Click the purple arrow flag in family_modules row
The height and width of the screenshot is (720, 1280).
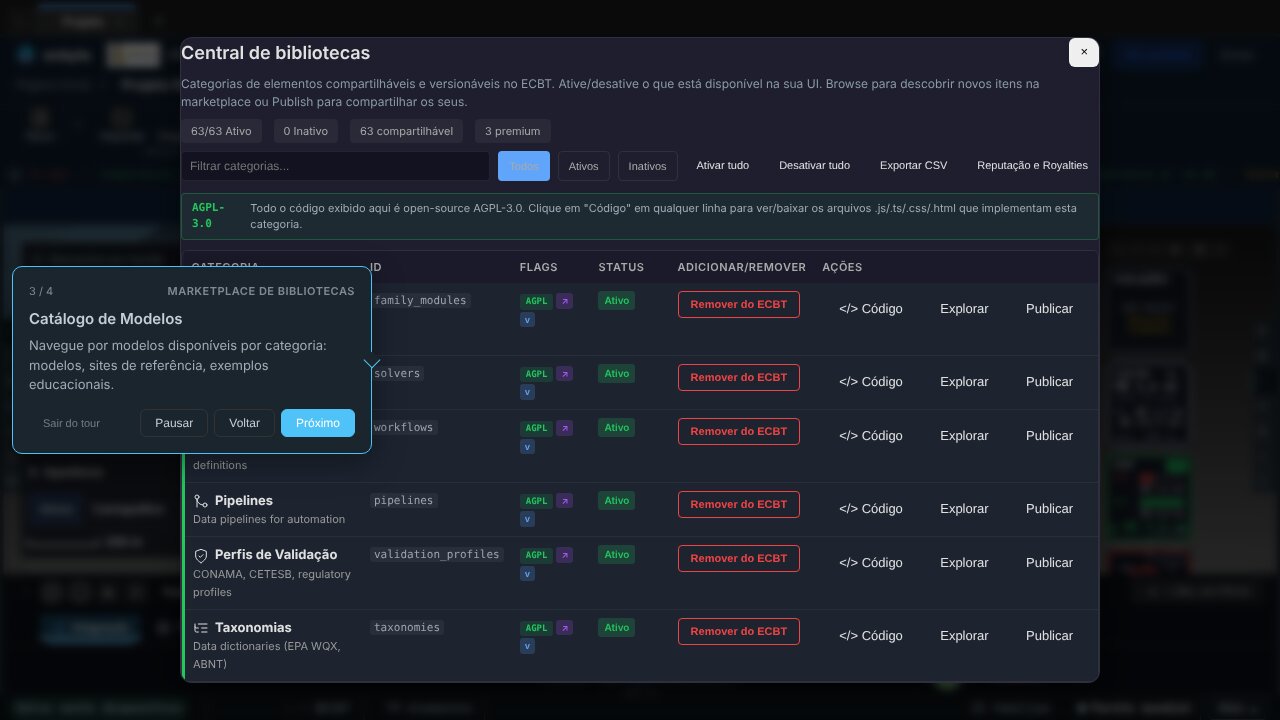pos(564,301)
